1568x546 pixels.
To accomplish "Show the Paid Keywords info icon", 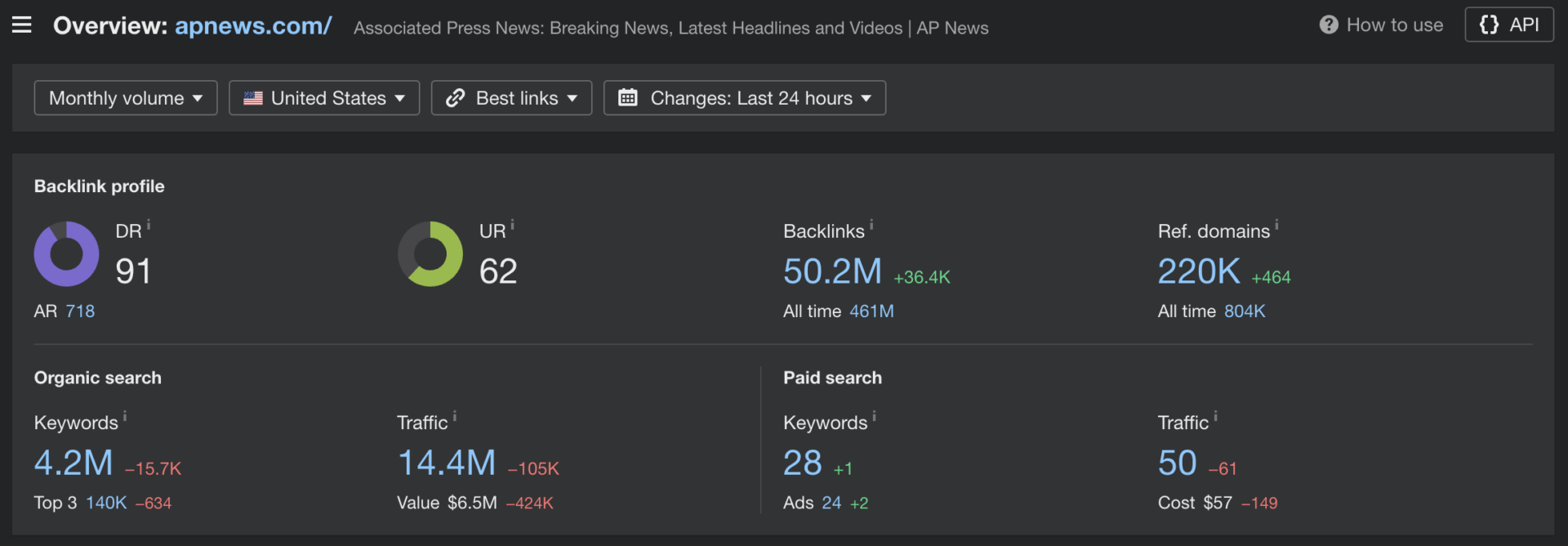I will pos(874,416).
